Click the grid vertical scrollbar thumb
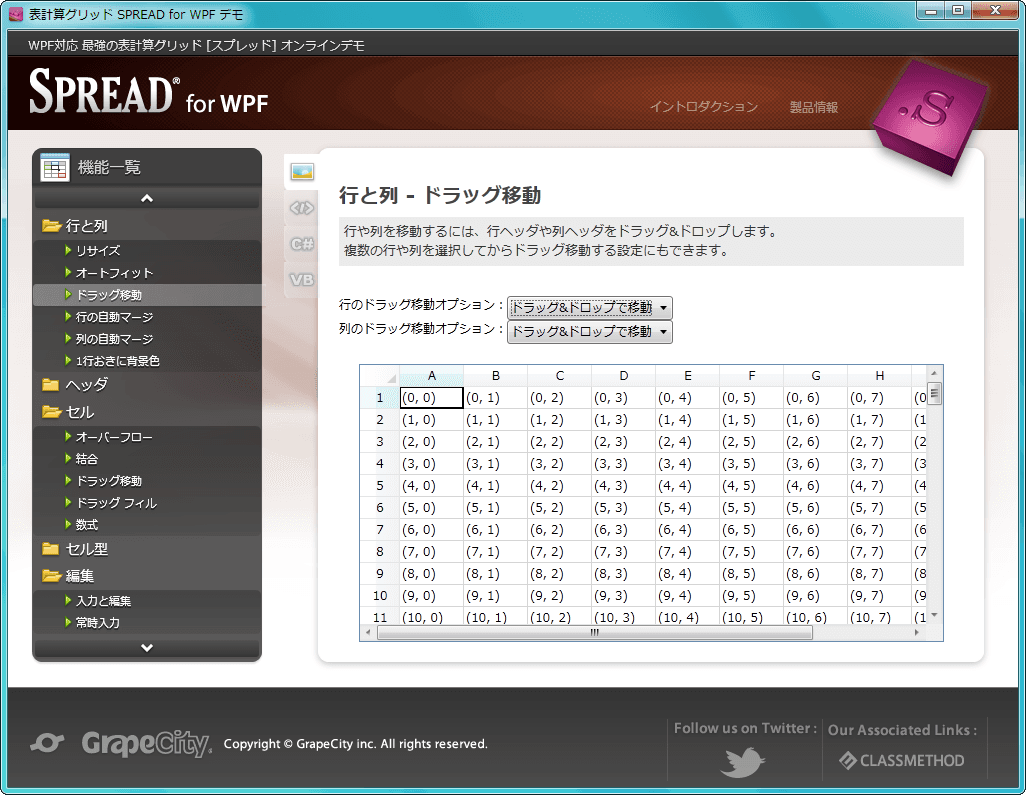The width and height of the screenshot is (1026, 795). pyautogui.click(x=934, y=394)
